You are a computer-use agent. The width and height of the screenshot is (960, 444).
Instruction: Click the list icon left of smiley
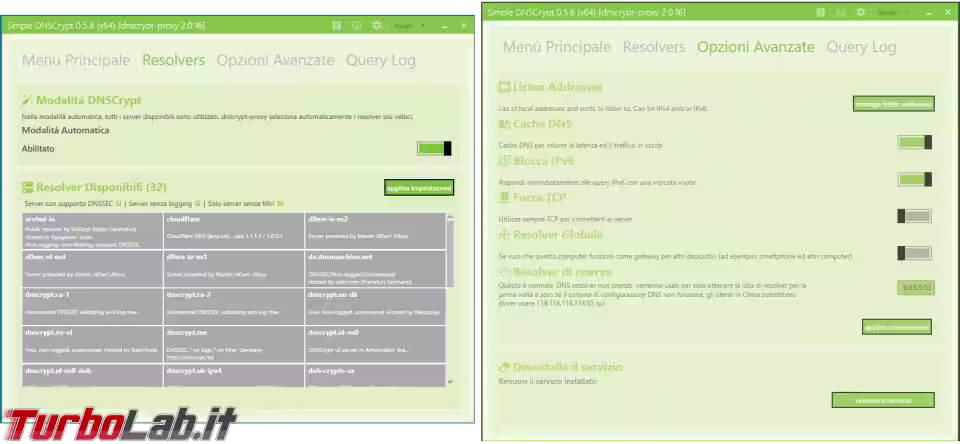coord(336,26)
